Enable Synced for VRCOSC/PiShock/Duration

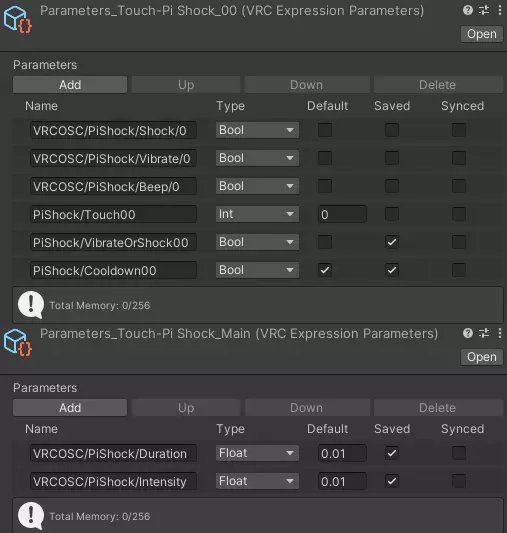[459, 453]
